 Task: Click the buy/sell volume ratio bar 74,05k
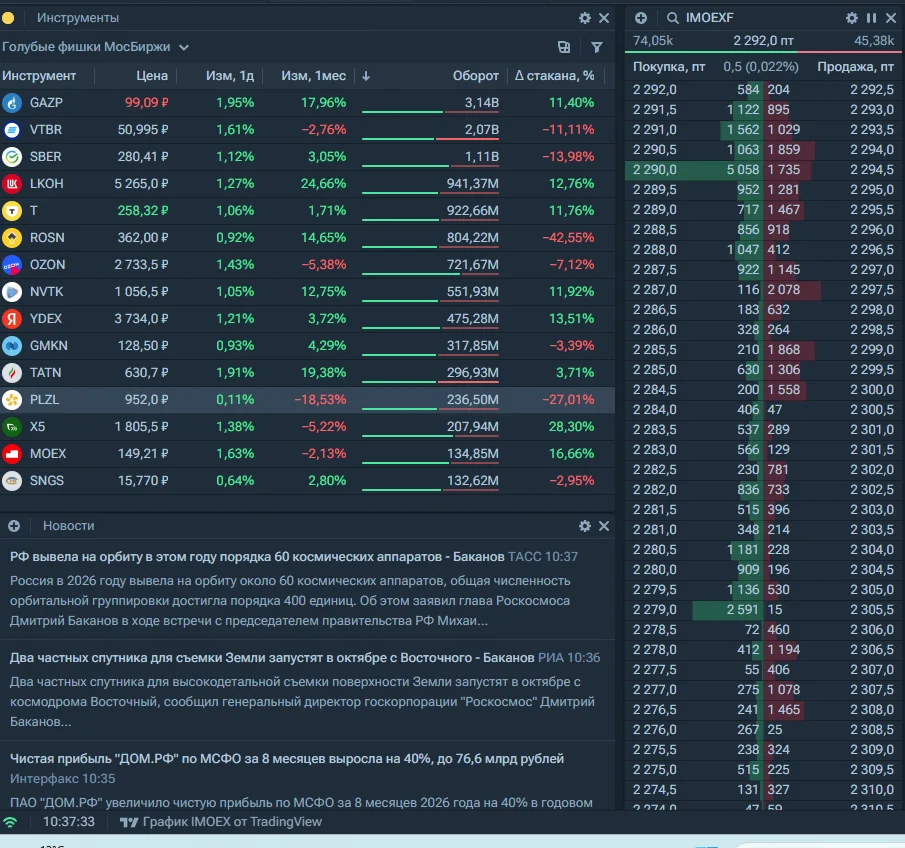pyautogui.click(x=763, y=52)
